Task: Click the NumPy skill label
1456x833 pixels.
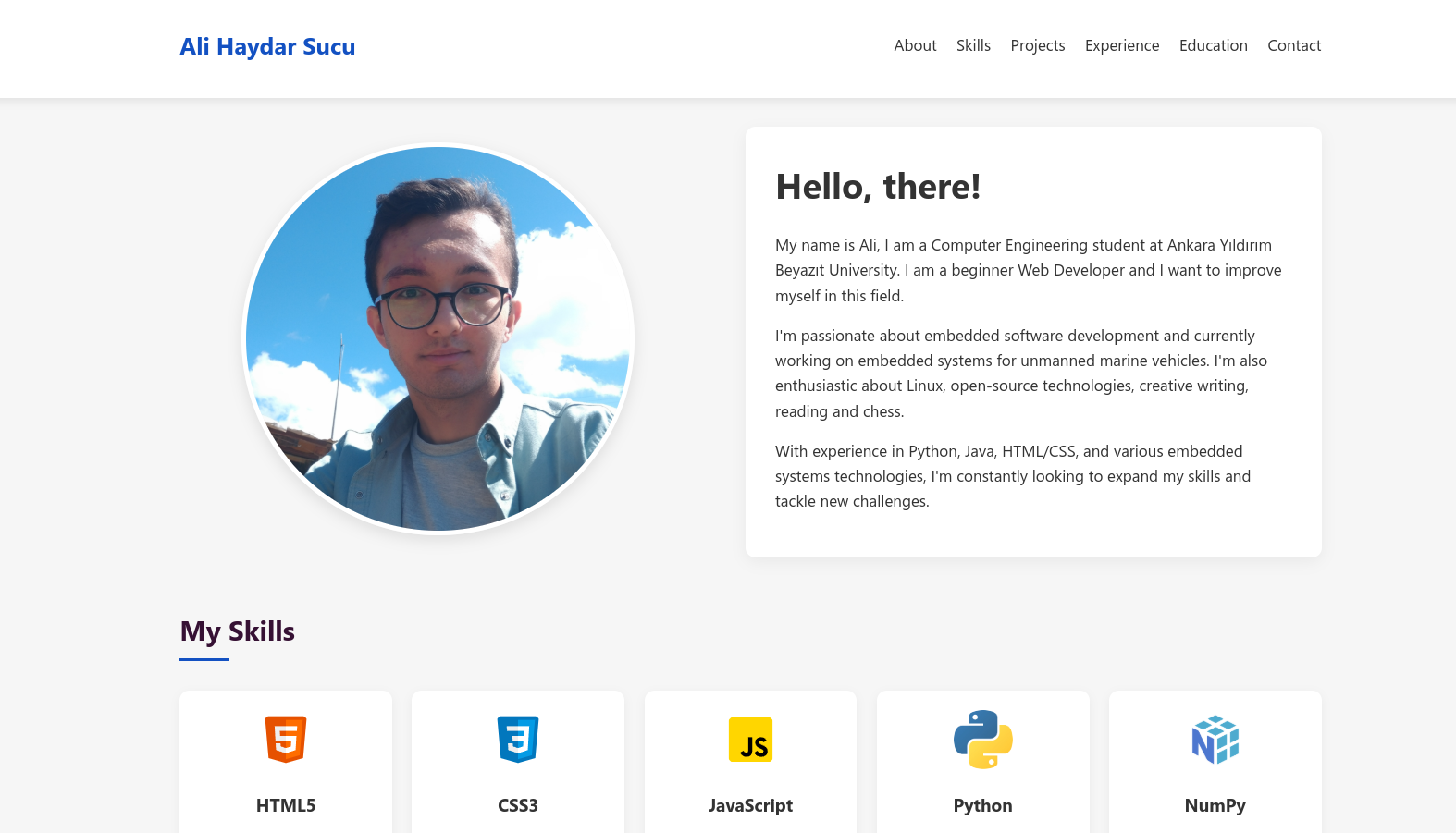Action: click(x=1215, y=805)
